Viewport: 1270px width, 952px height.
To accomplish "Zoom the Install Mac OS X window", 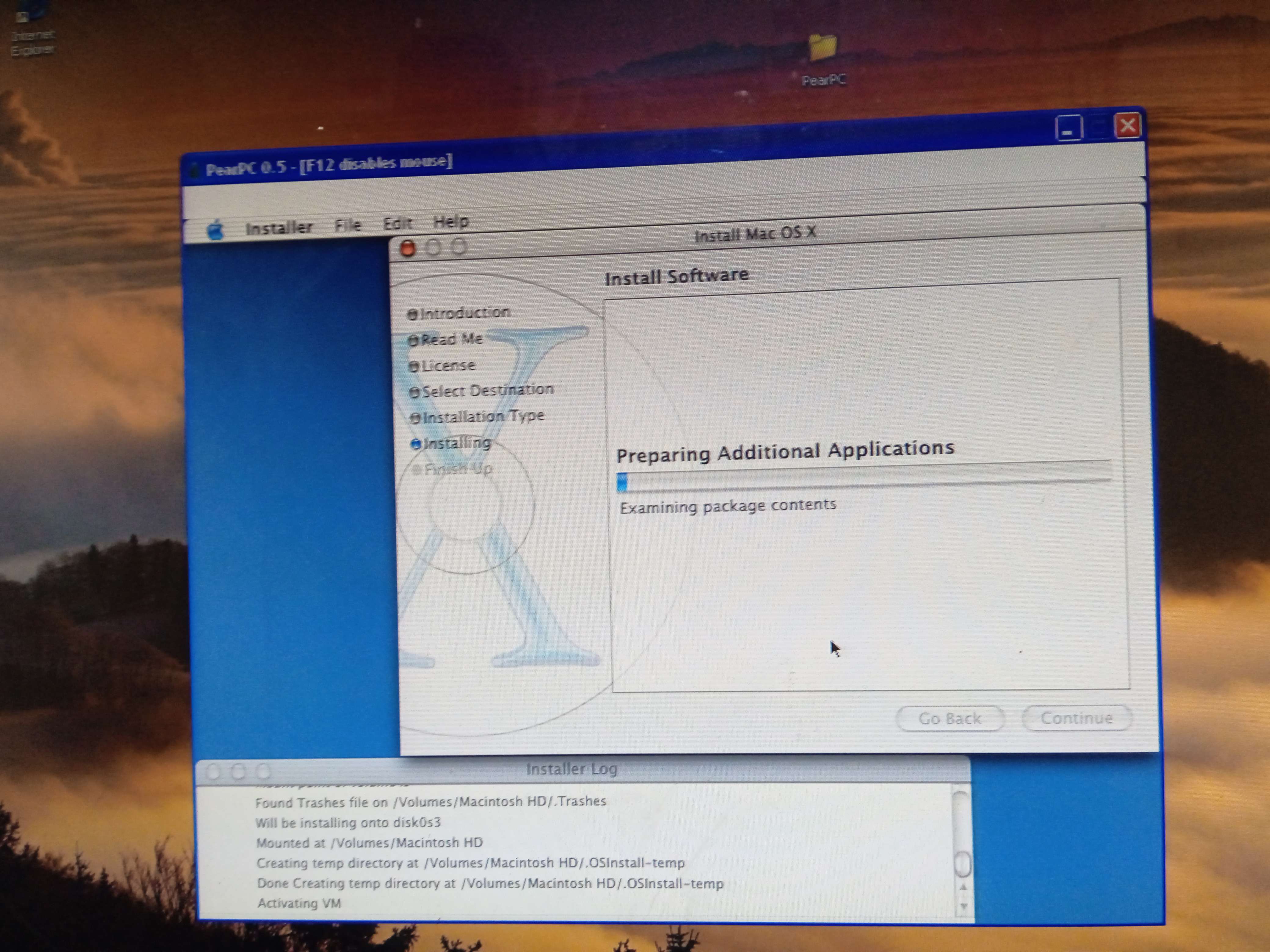I will coord(459,246).
